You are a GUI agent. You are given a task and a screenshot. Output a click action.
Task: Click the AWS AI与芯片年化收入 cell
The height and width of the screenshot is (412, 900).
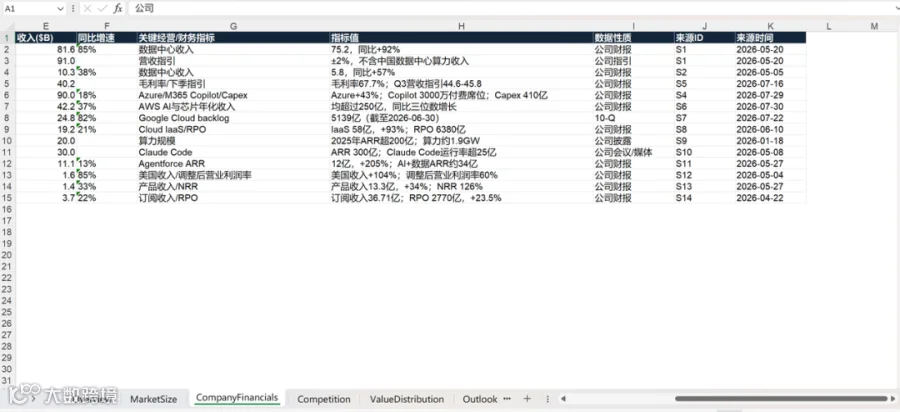pos(233,107)
